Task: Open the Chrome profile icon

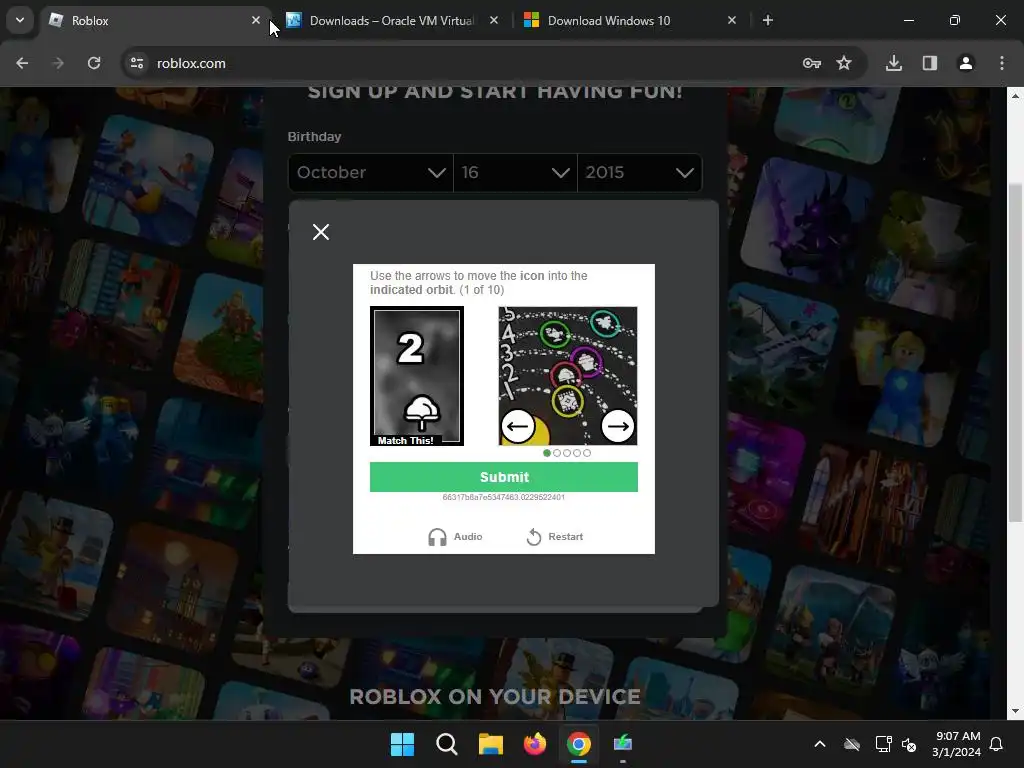Action: [966, 63]
